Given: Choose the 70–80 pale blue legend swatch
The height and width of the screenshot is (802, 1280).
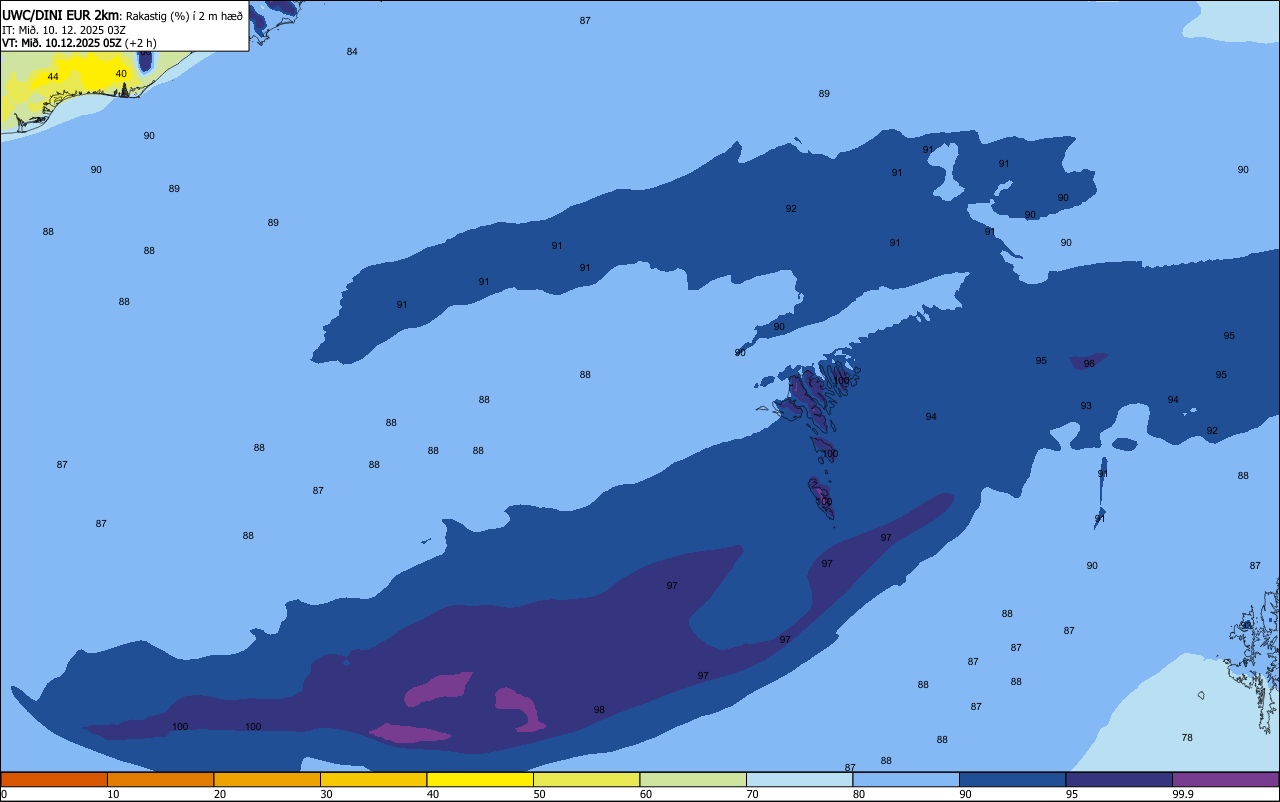Looking at the screenshot, I should (x=799, y=779).
